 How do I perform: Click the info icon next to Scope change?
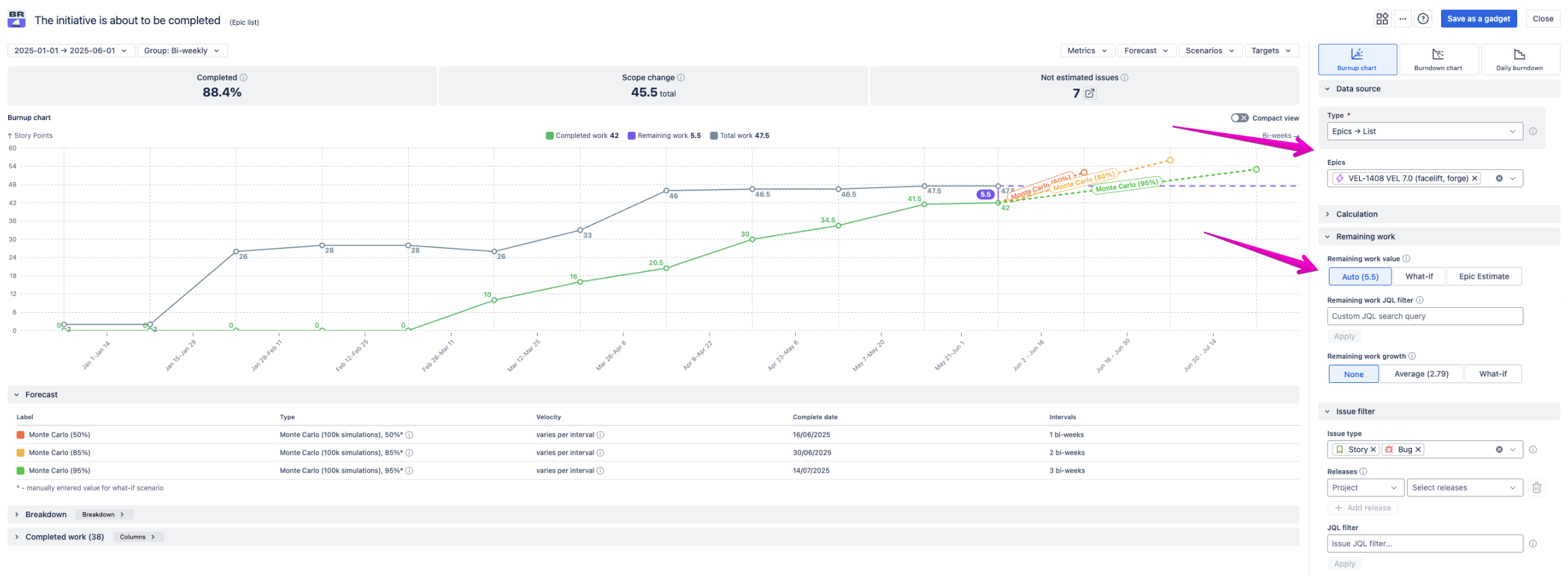(681, 77)
